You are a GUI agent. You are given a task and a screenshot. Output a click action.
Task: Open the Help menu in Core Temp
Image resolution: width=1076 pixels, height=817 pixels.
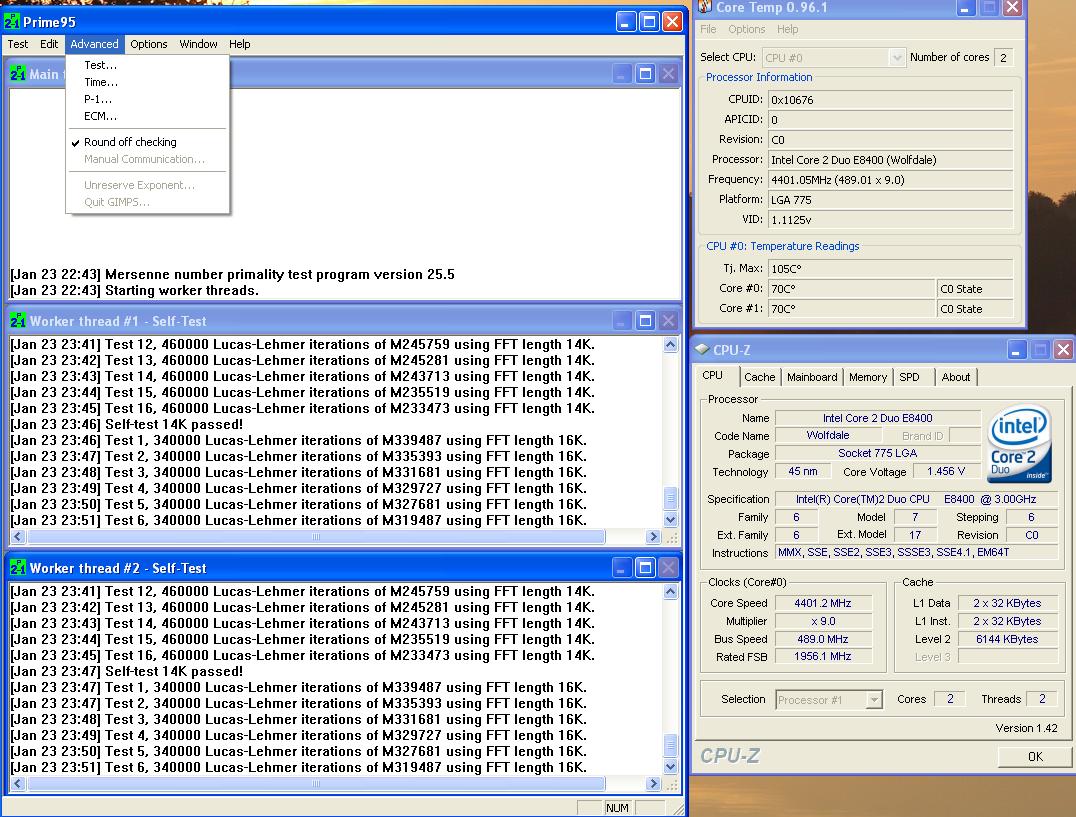(x=788, y=29)
